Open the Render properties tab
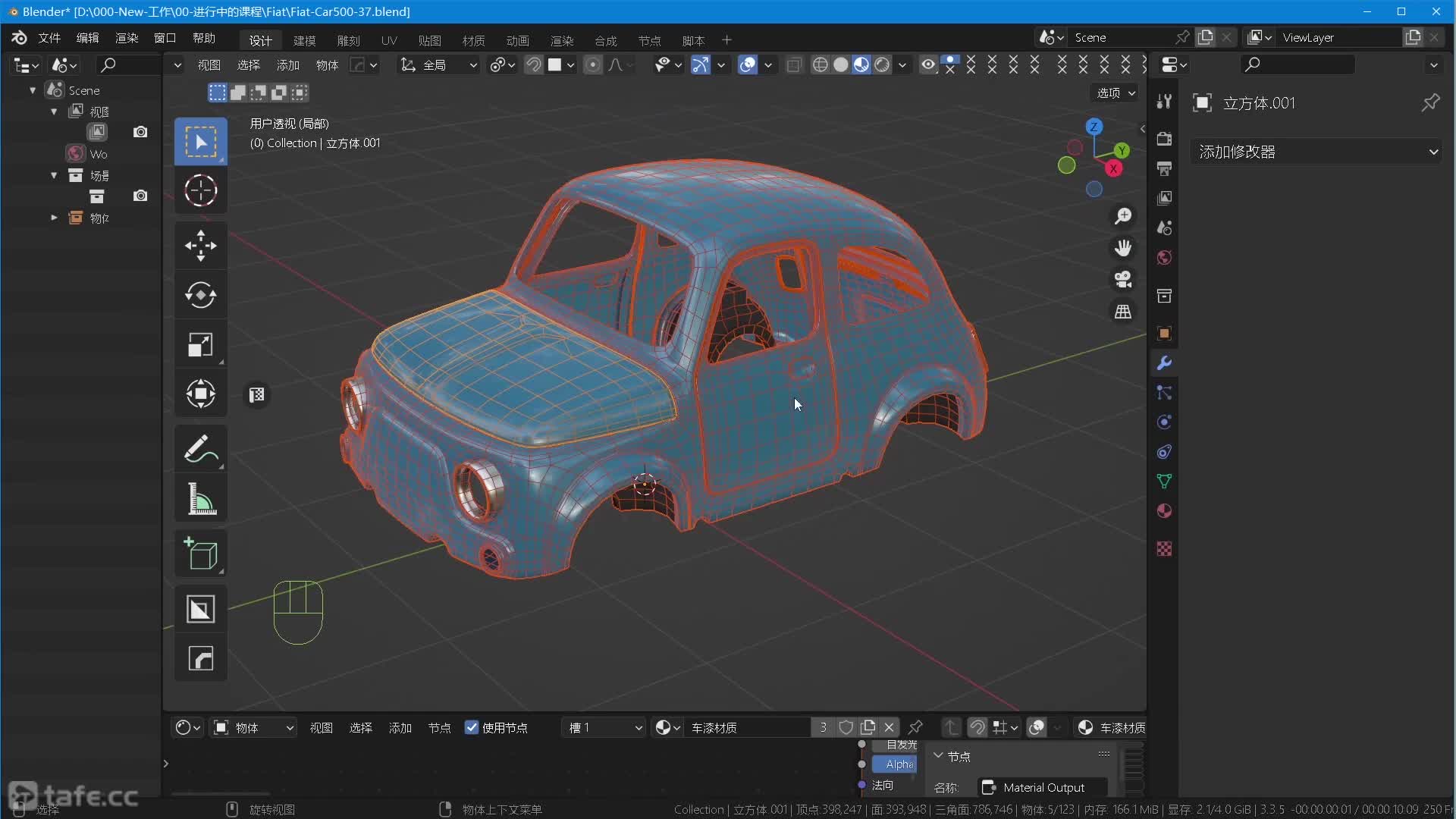 click(1164, 139)
